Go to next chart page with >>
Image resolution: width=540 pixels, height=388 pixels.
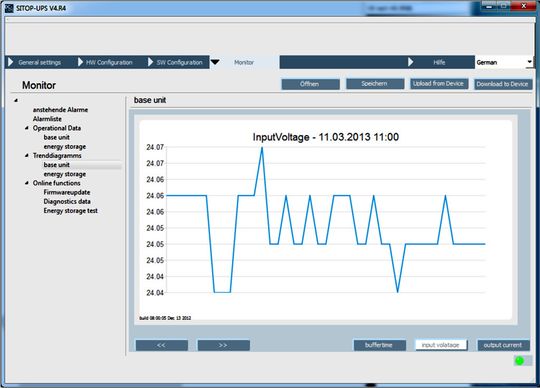pos(224,345)
